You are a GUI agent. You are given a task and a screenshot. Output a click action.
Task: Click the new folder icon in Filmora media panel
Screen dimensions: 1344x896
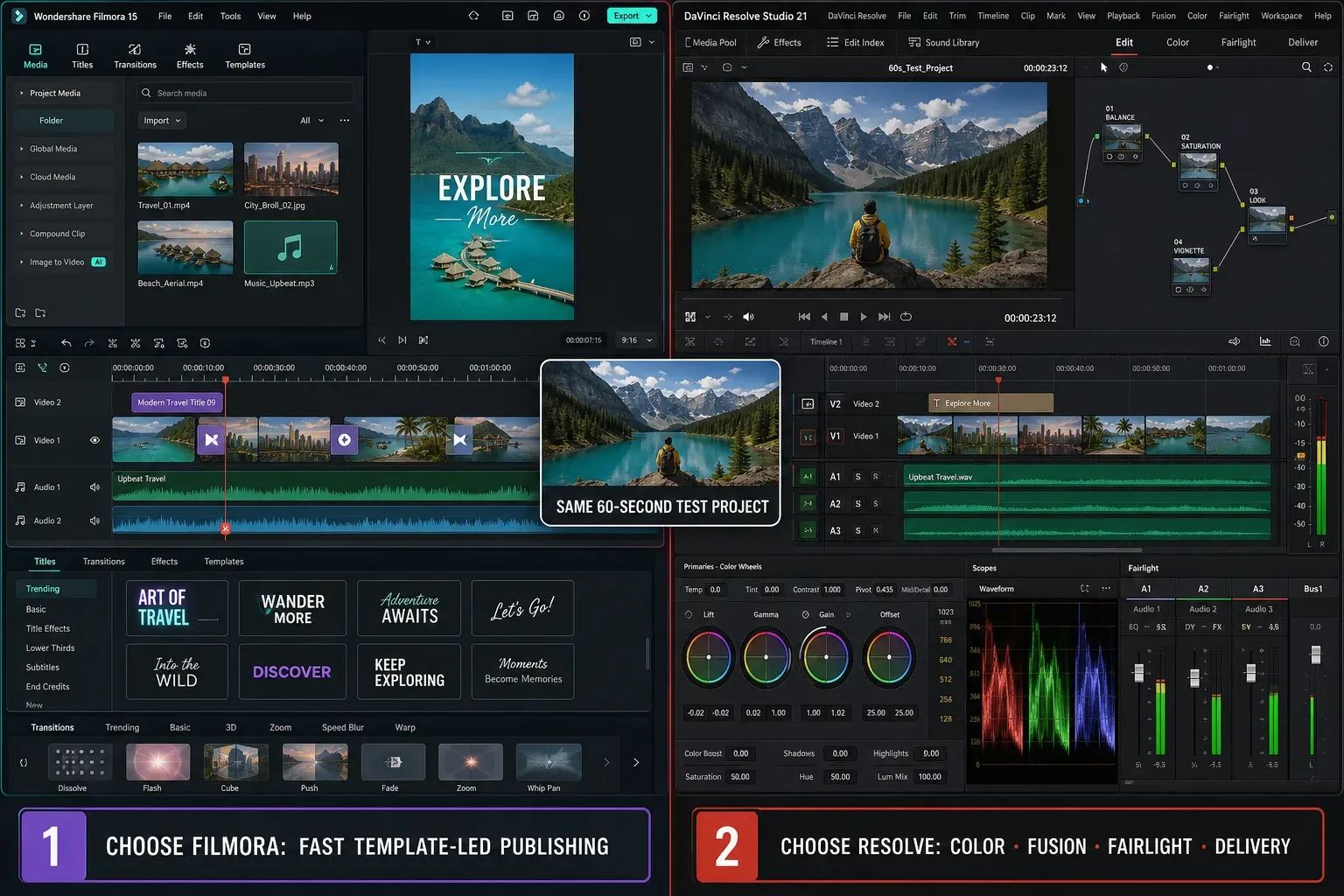tap(20, 312)
